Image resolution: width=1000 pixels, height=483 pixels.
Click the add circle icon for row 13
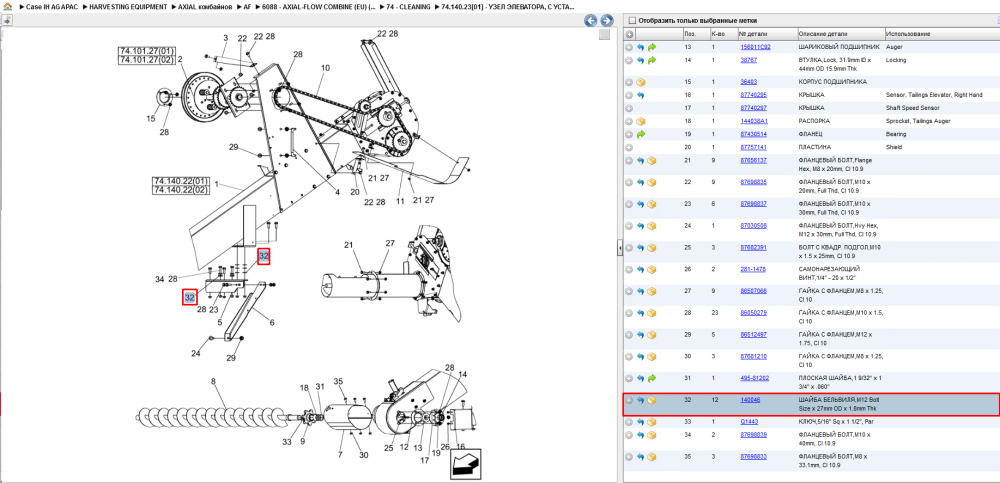(629, 47)
